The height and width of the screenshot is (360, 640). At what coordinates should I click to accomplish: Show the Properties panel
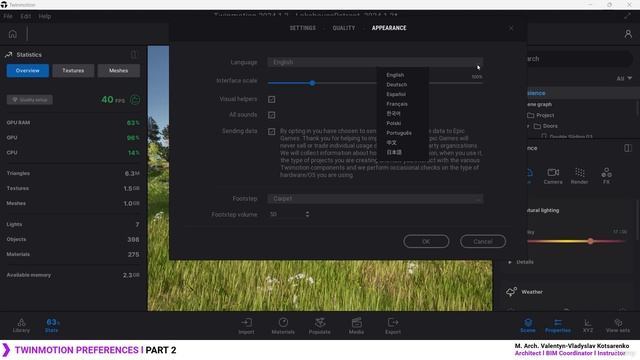558,326
